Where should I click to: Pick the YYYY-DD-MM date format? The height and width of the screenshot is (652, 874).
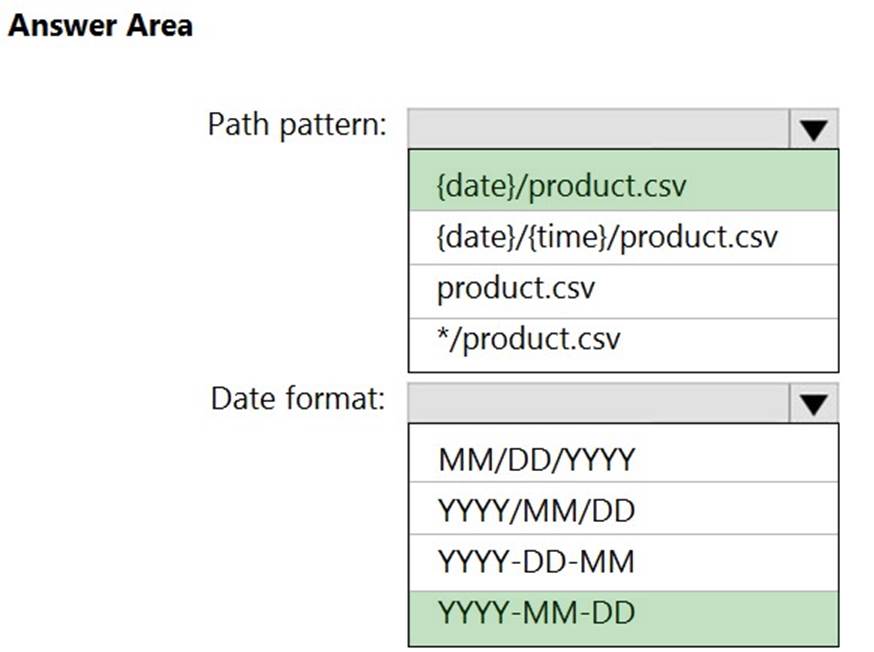point(535,562)
